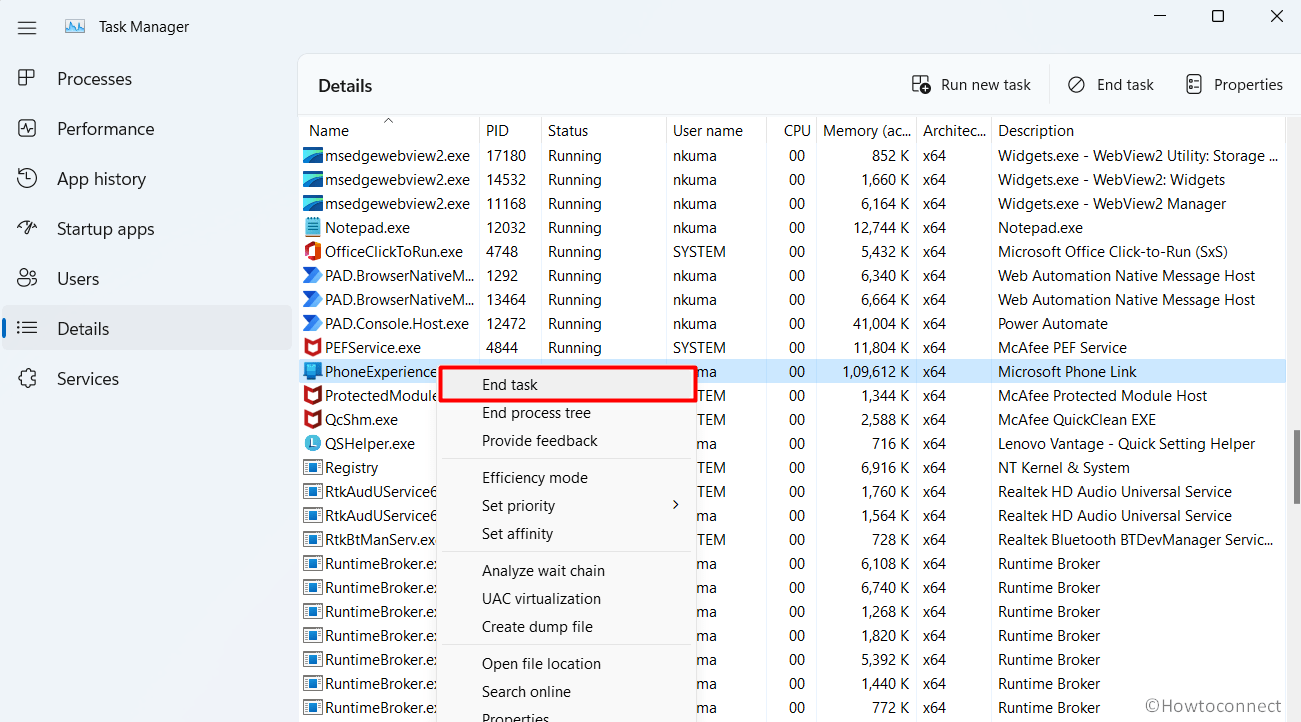Click the App history clock icon
The width and height of the screenshot is (1301, 722).
tap(27, 178)
